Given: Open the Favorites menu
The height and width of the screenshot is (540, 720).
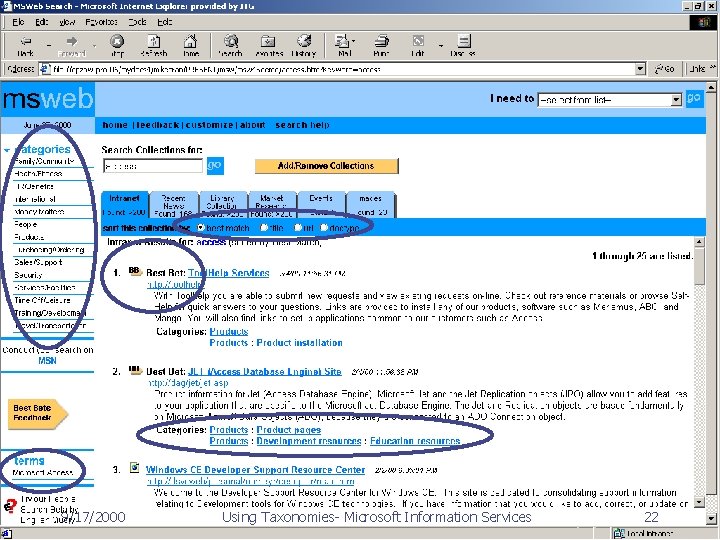Looking at the screenshot, I should point(101,22).
